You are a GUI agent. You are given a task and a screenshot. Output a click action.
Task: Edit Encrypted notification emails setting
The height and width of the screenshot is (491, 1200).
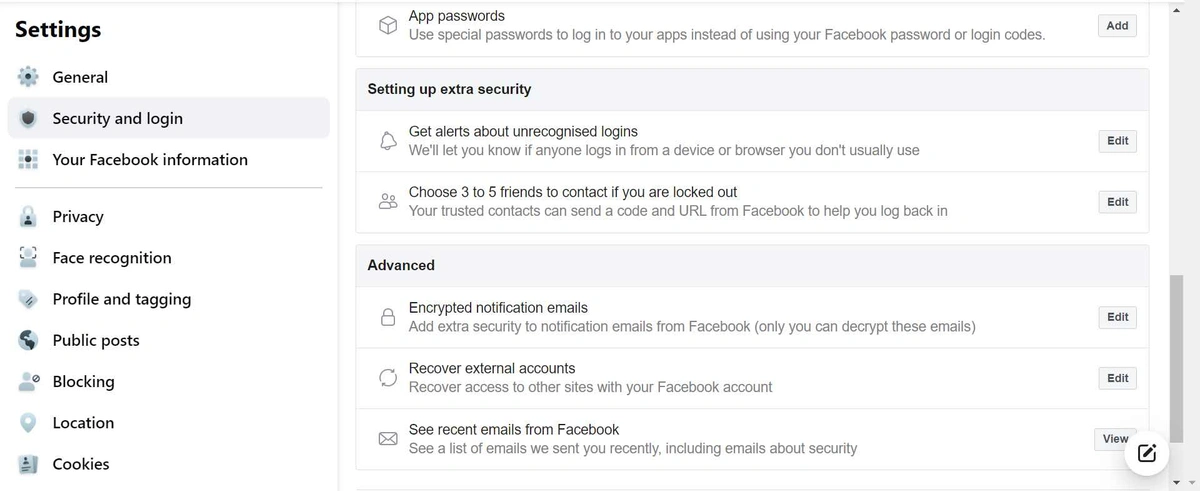1117,317
